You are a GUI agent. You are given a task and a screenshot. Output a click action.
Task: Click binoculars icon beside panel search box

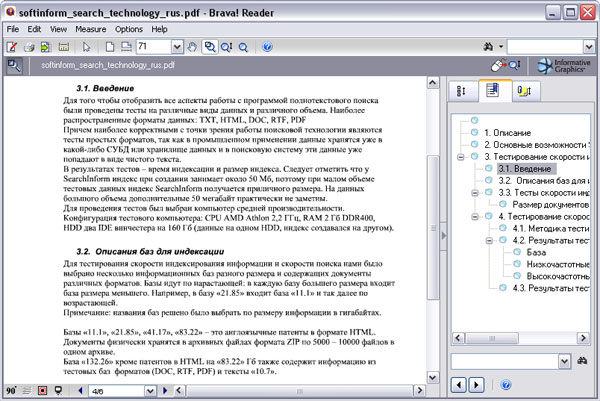point(582,361)
